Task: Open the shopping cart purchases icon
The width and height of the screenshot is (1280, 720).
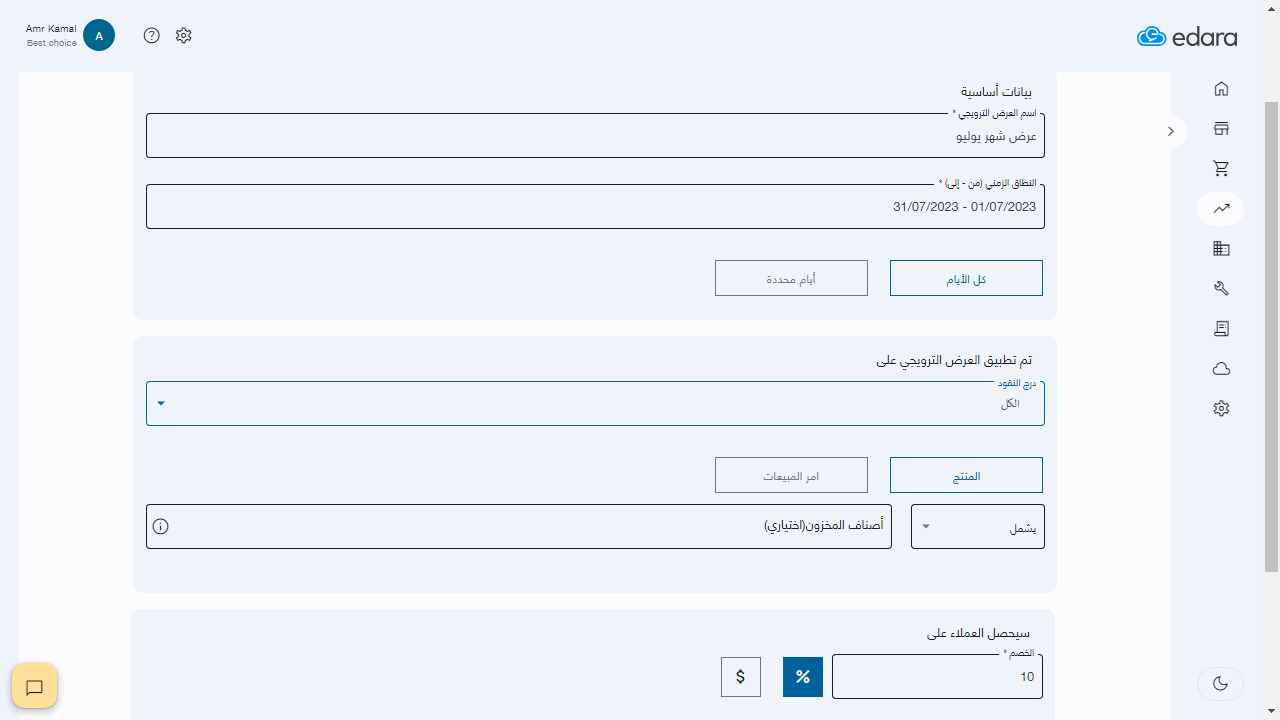Action: point(1220,169)
